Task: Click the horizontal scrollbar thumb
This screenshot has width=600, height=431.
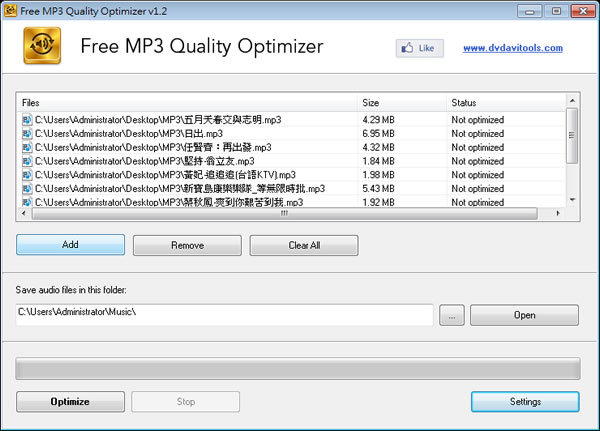Action: coord(284,213)
